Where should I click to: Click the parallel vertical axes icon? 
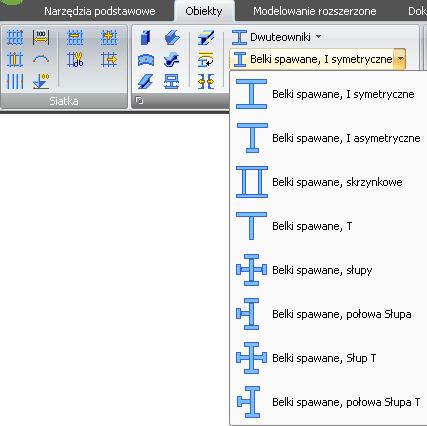[x=15, y=81]
